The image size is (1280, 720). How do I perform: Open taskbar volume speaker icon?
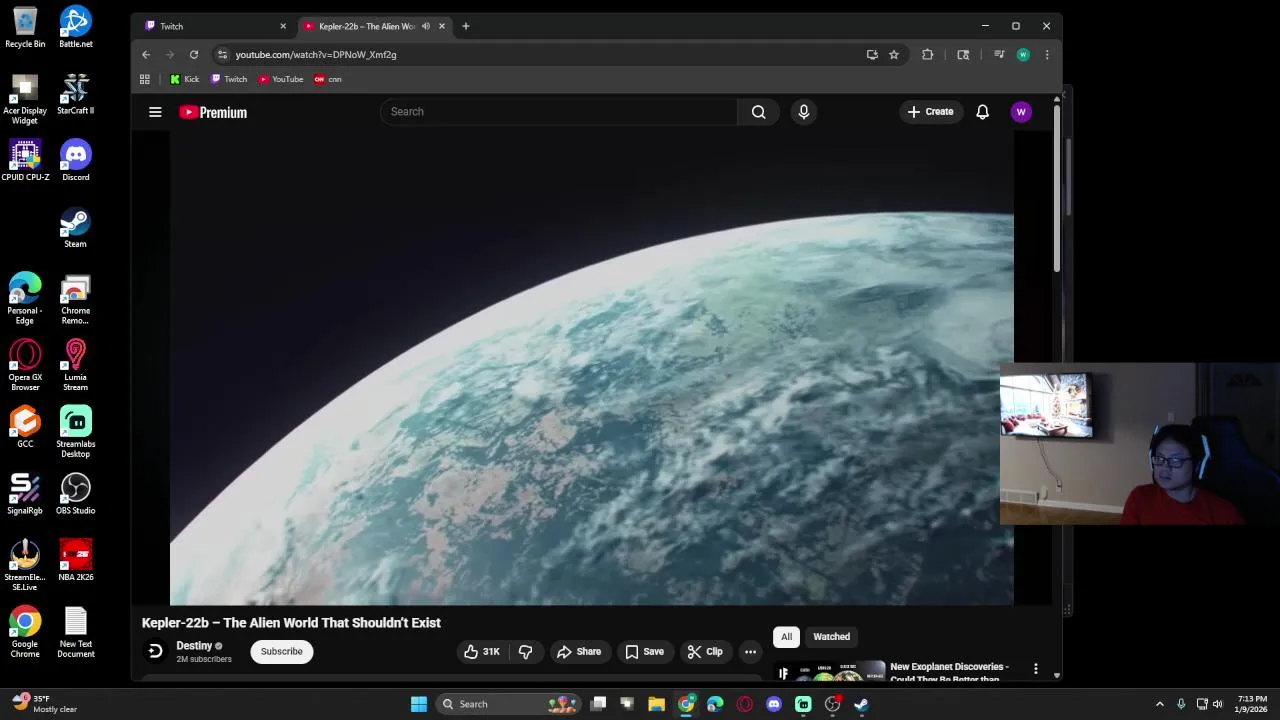click(x=1217, y=704)
